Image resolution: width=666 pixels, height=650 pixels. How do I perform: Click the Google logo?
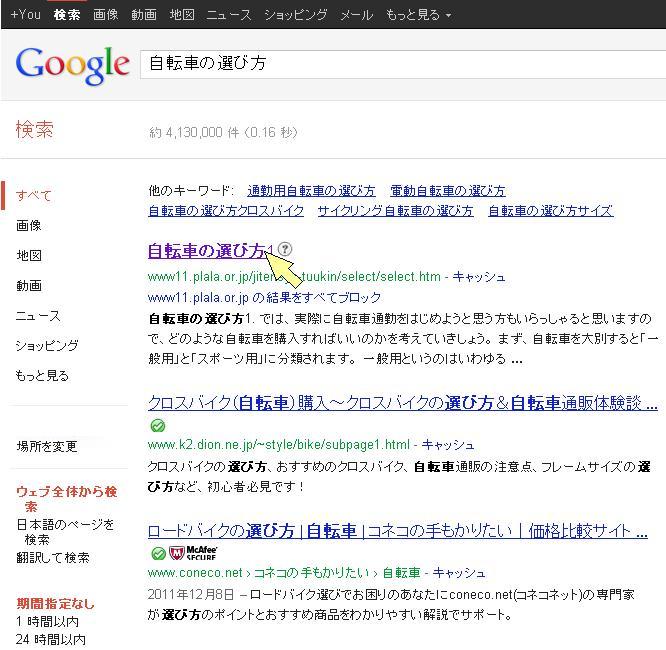(72, 65)
